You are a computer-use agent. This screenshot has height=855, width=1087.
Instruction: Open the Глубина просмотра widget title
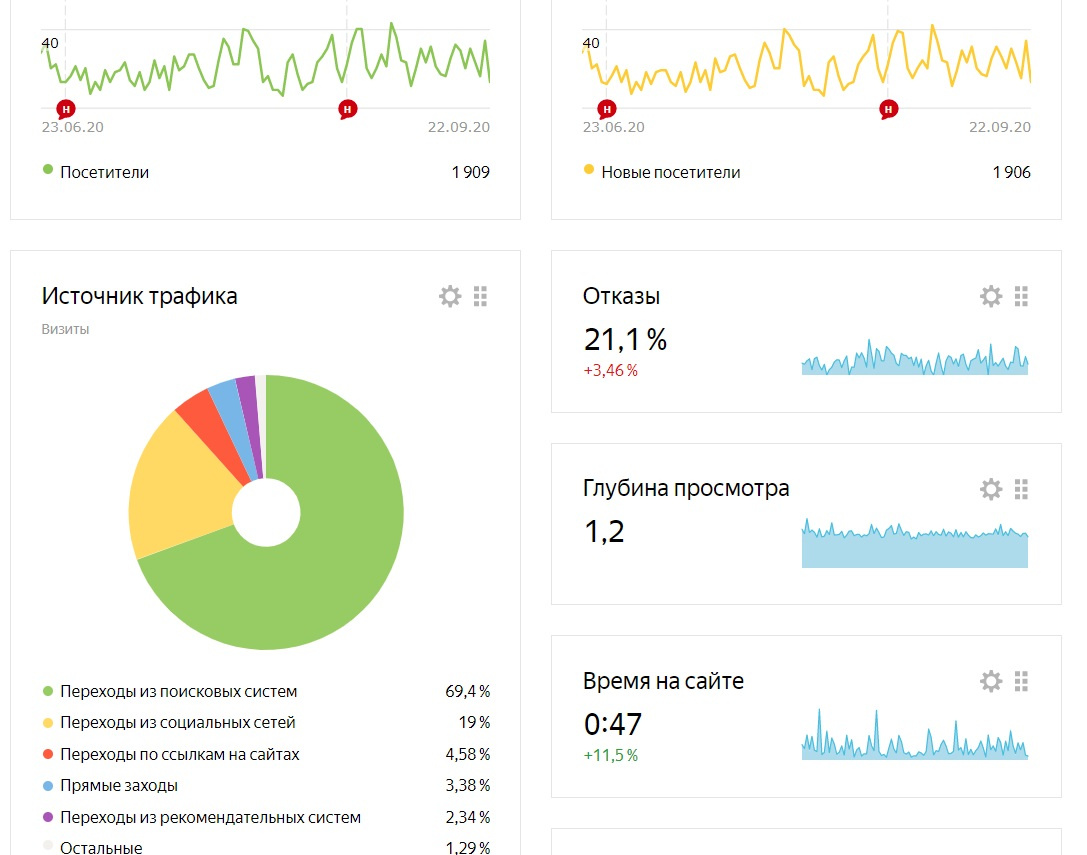(x=686, y=489)
